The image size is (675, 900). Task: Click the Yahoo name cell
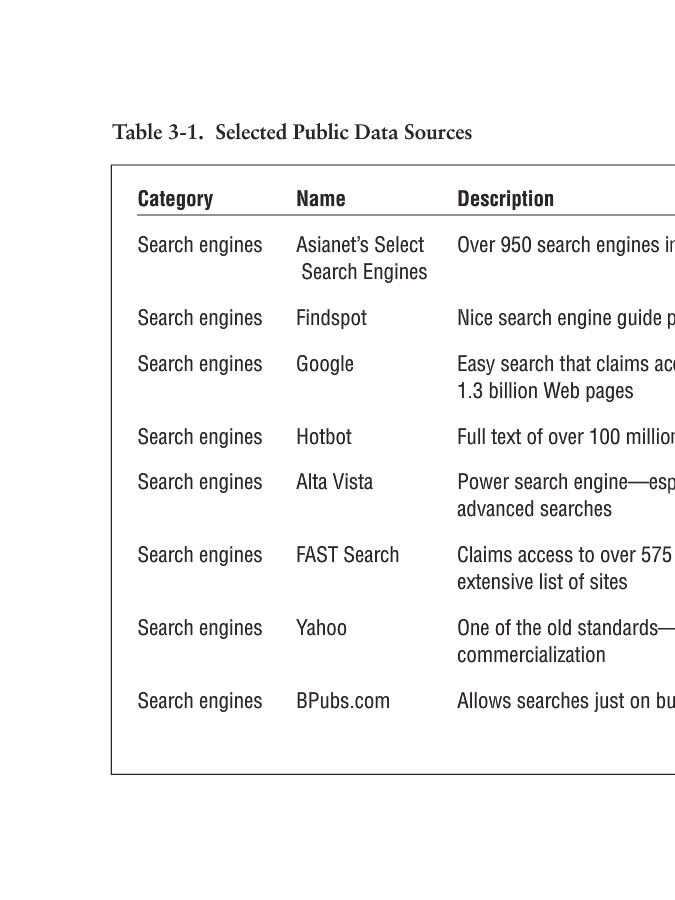(321, 628)
